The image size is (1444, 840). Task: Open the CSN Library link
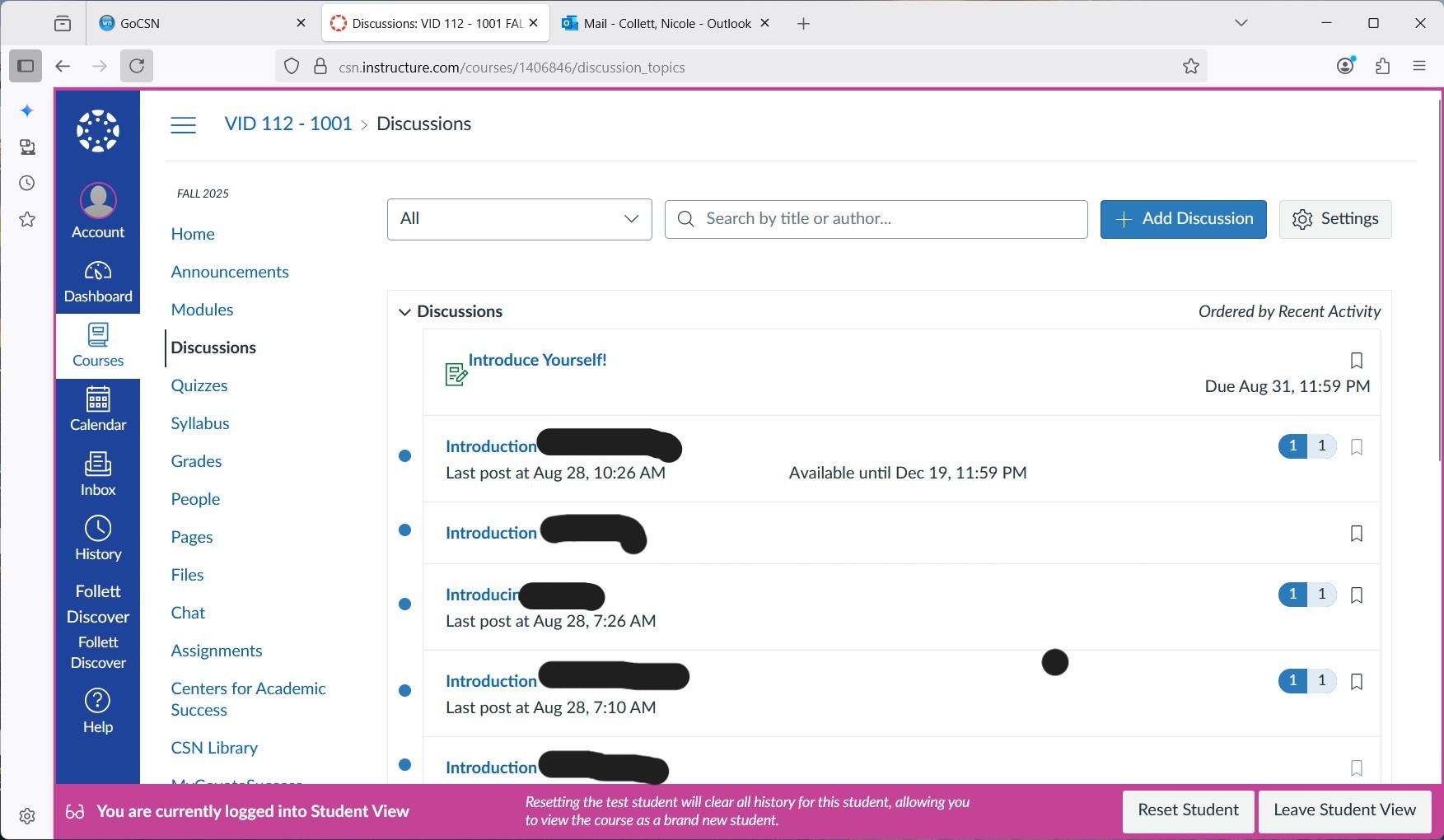(214, 748)
